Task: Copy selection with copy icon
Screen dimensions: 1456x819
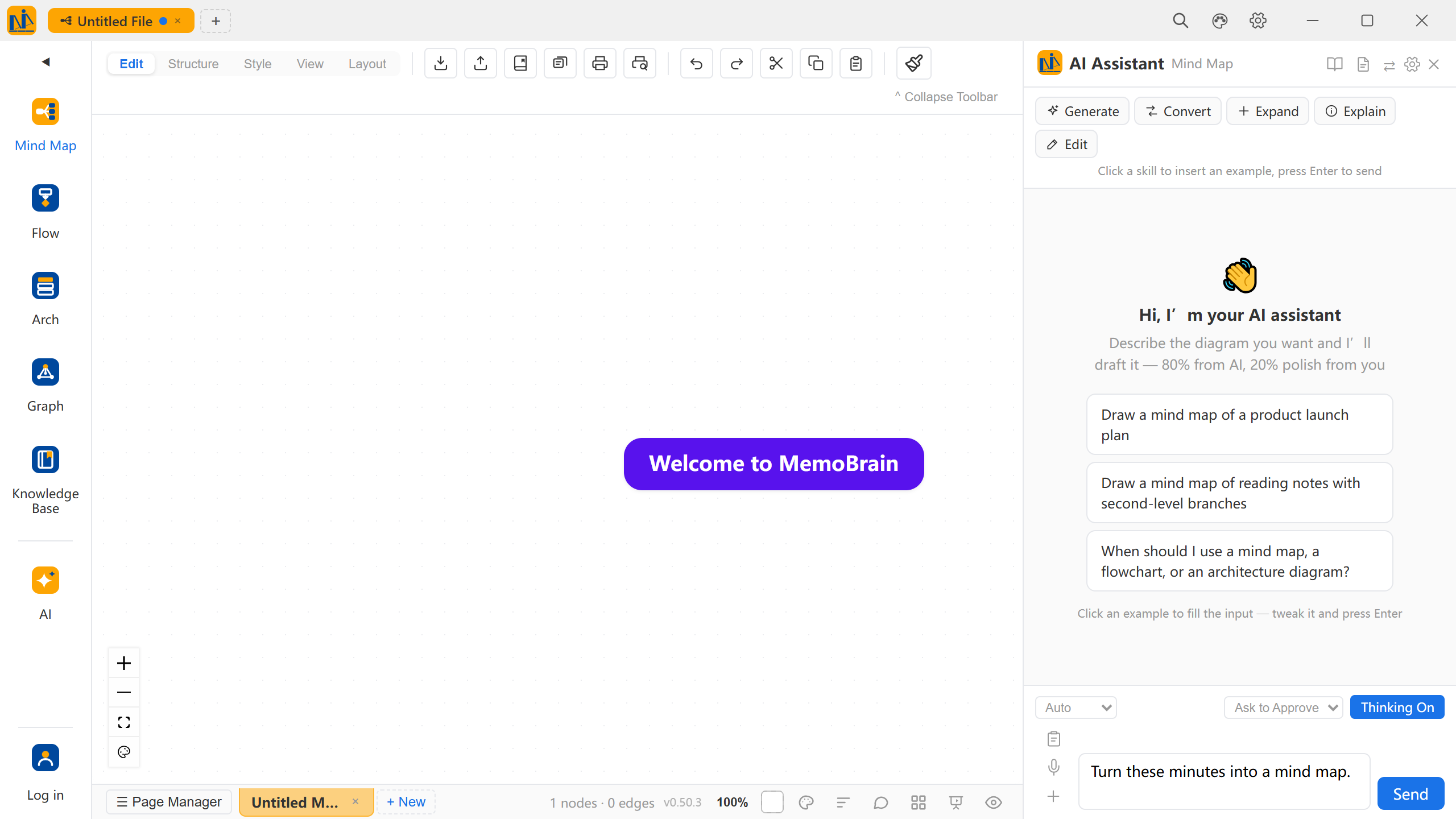Action: click(x=816, y=63)
